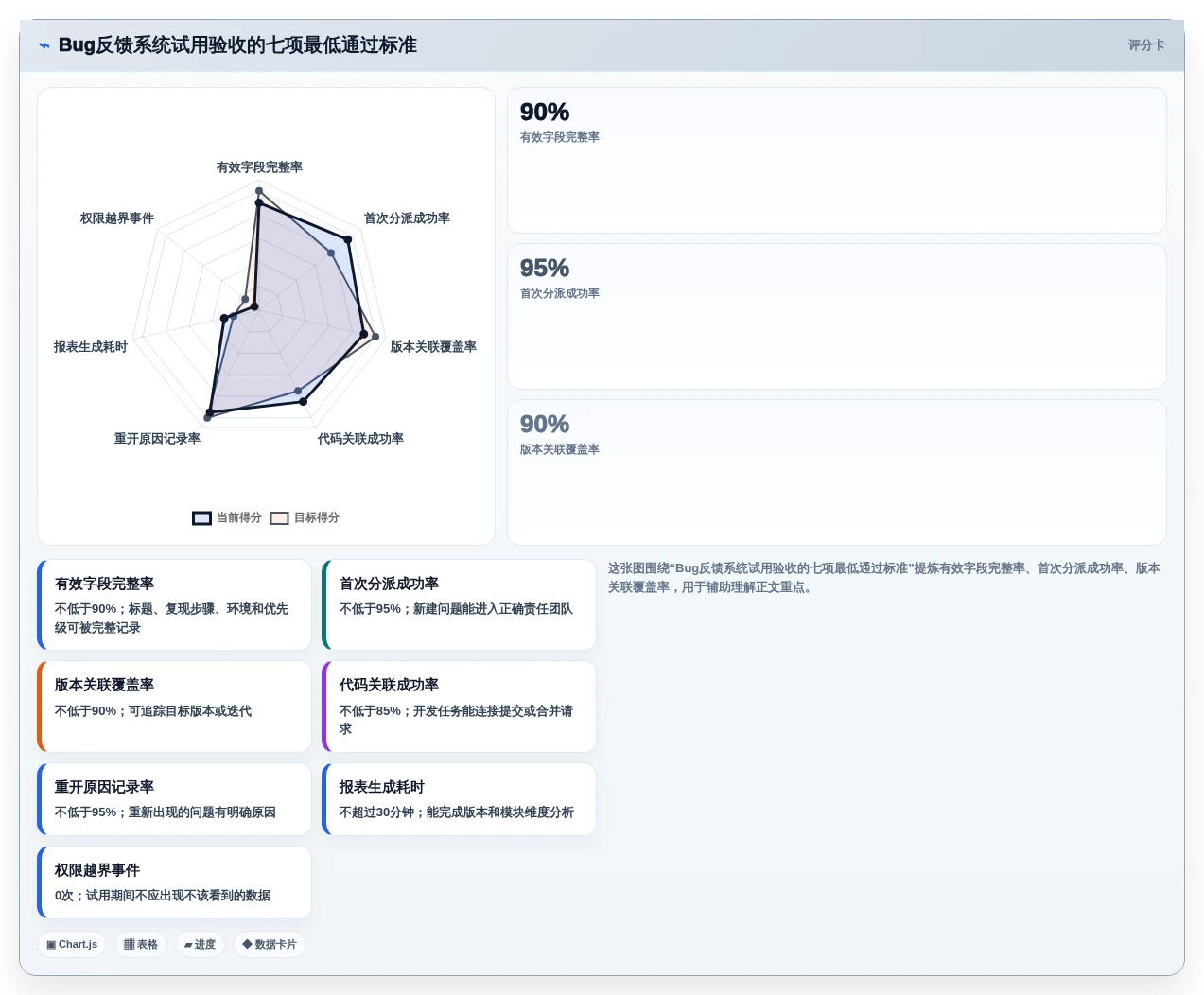Click the top radar data point for 有效字段完整率
The height and width of the screenshot is (995, 1204).
pos(259,191)
